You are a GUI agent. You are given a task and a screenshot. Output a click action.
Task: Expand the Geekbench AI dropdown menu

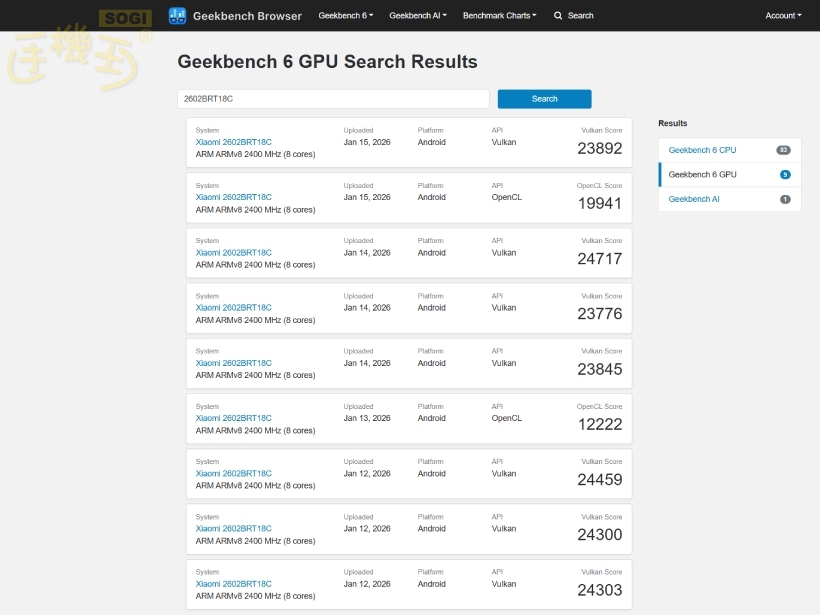pyautogui.click(x=417, y=16)
